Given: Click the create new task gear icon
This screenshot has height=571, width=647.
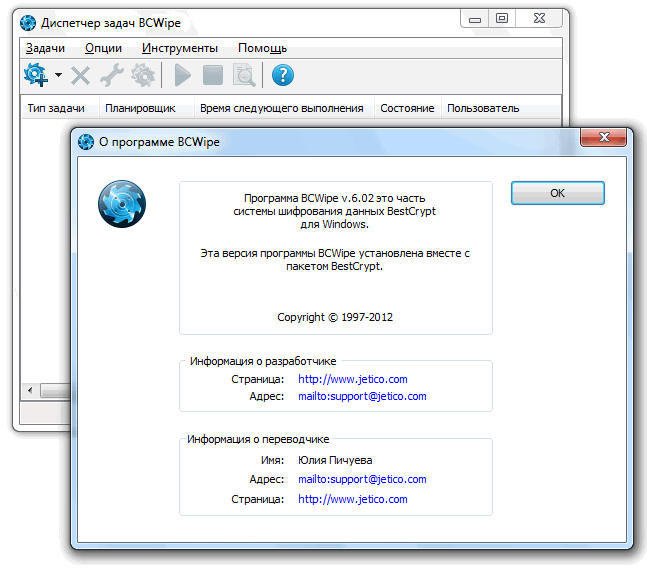Looking at the screenshot, I should pos(36,75).
